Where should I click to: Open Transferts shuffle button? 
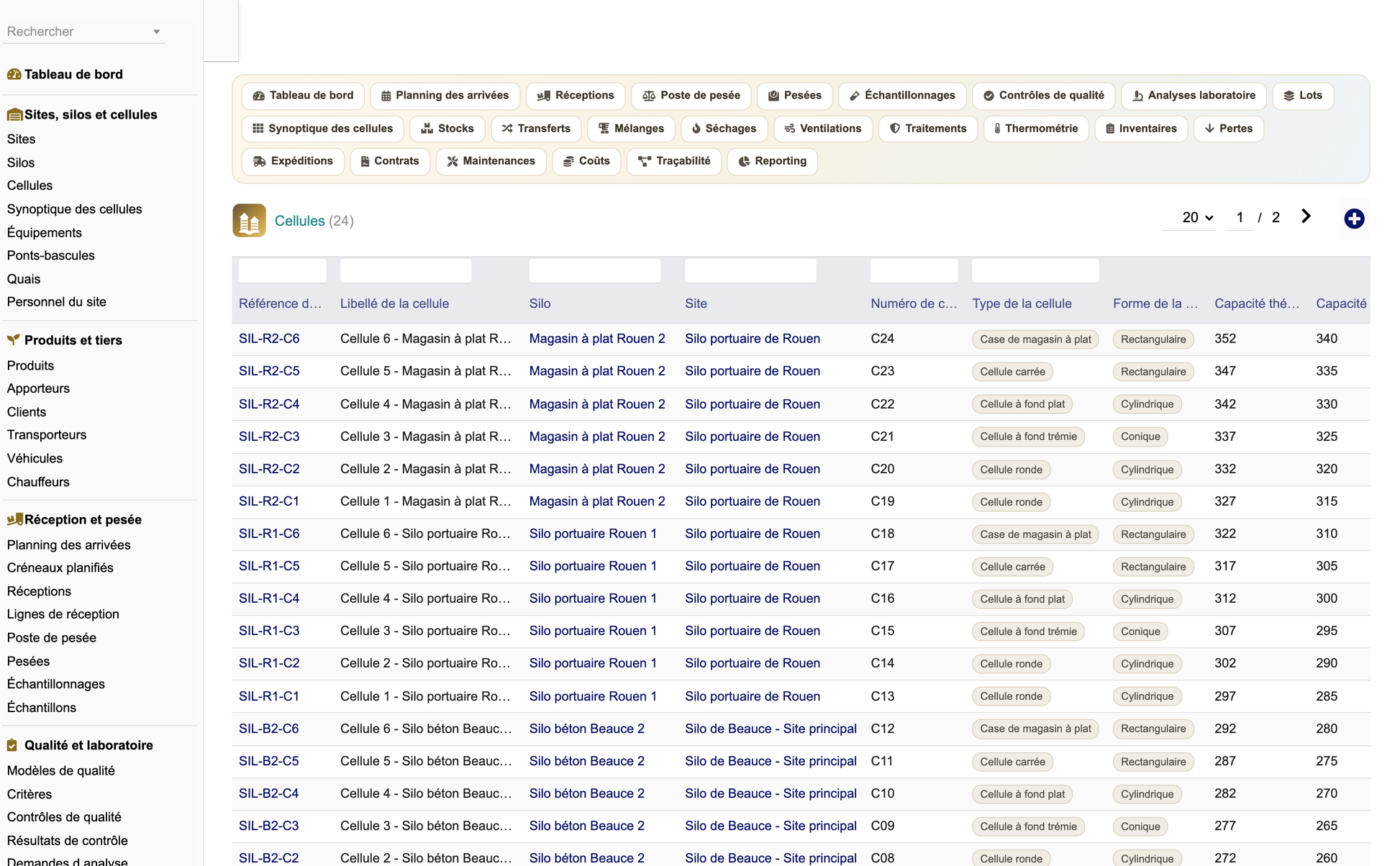point(536,129)
